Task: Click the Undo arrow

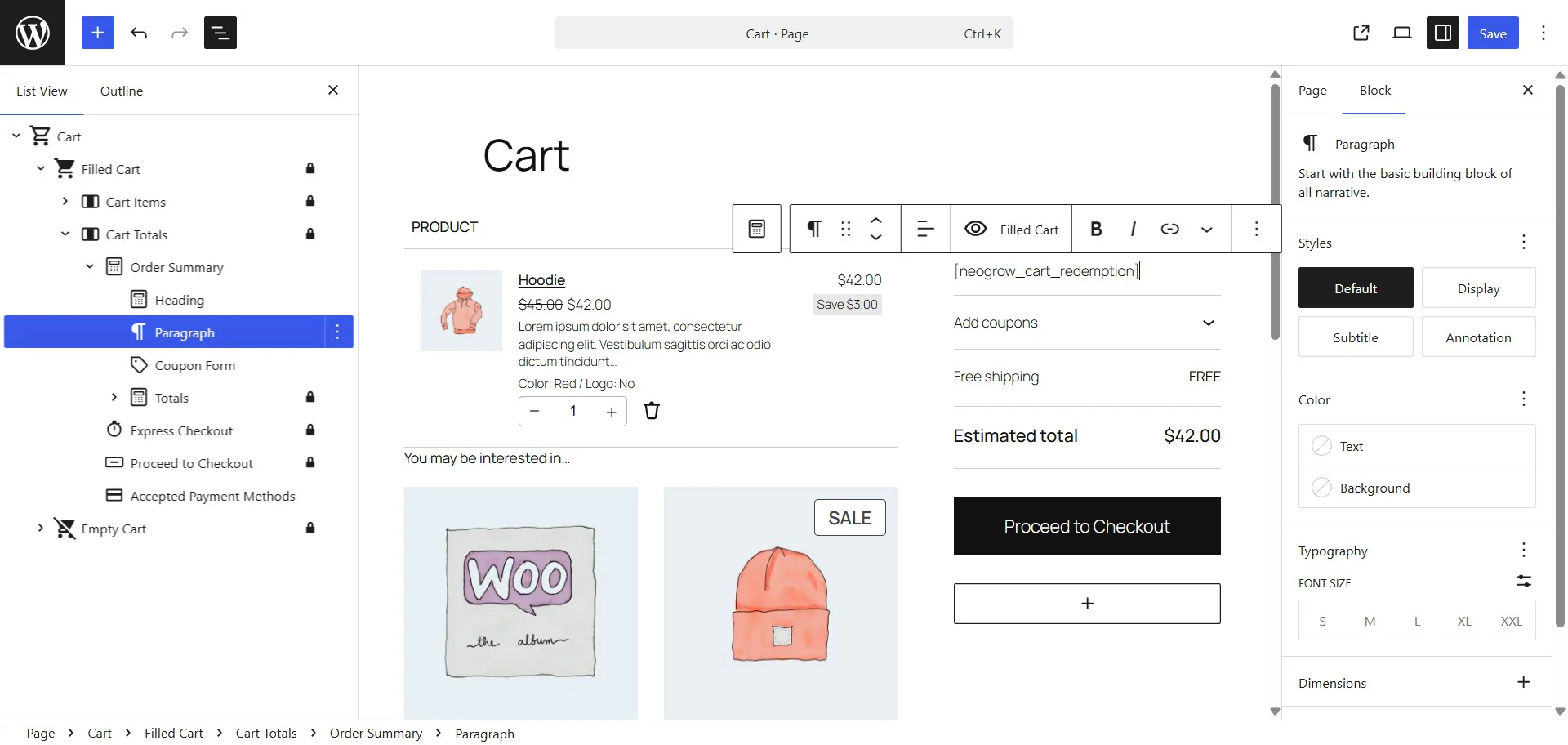Action: [x=139, y=33]
